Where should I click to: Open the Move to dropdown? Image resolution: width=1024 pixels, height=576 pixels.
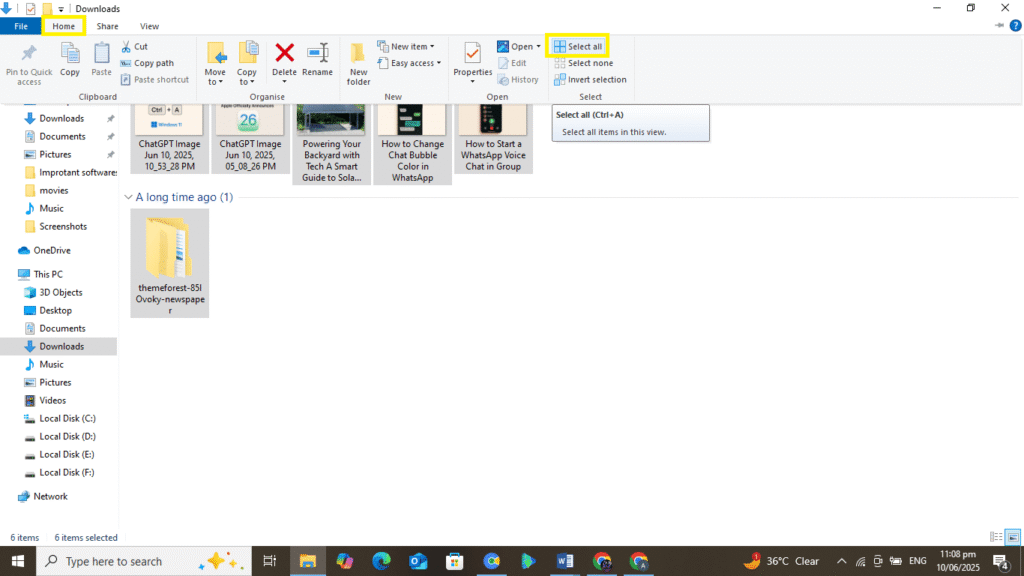coord(215,63)
